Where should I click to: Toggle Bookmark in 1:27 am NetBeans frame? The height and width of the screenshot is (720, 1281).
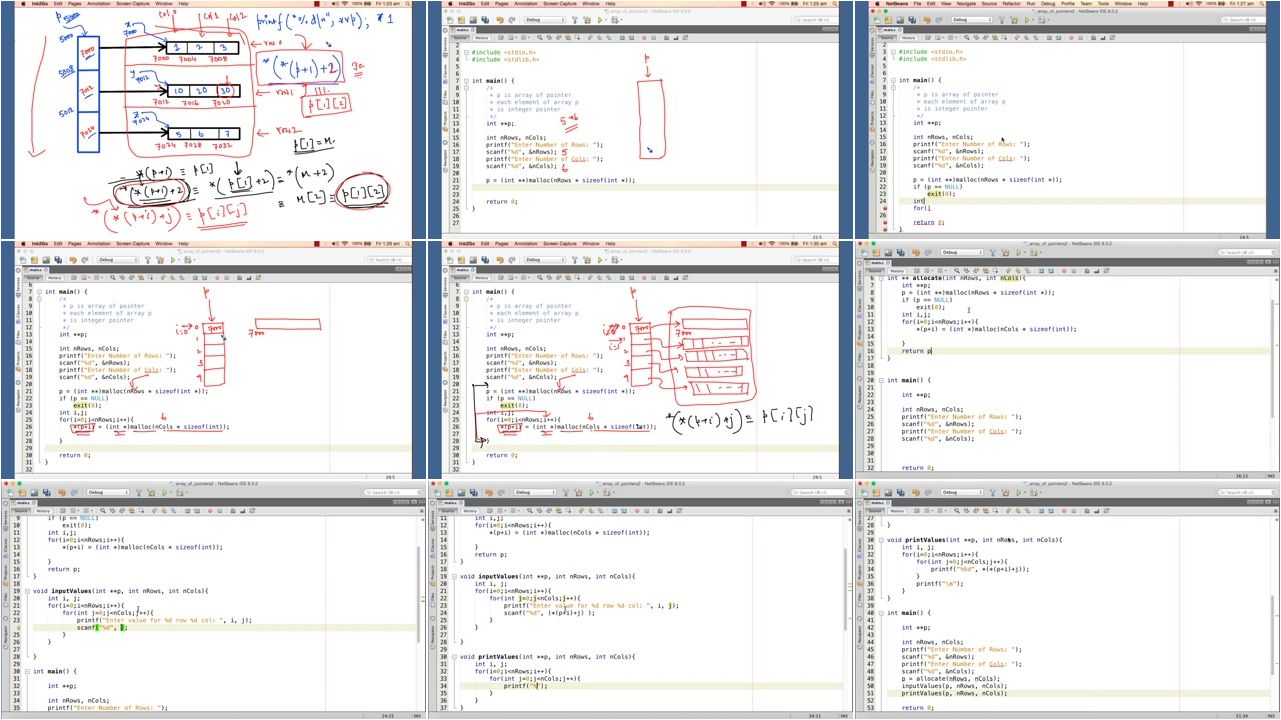point(1035,38)
